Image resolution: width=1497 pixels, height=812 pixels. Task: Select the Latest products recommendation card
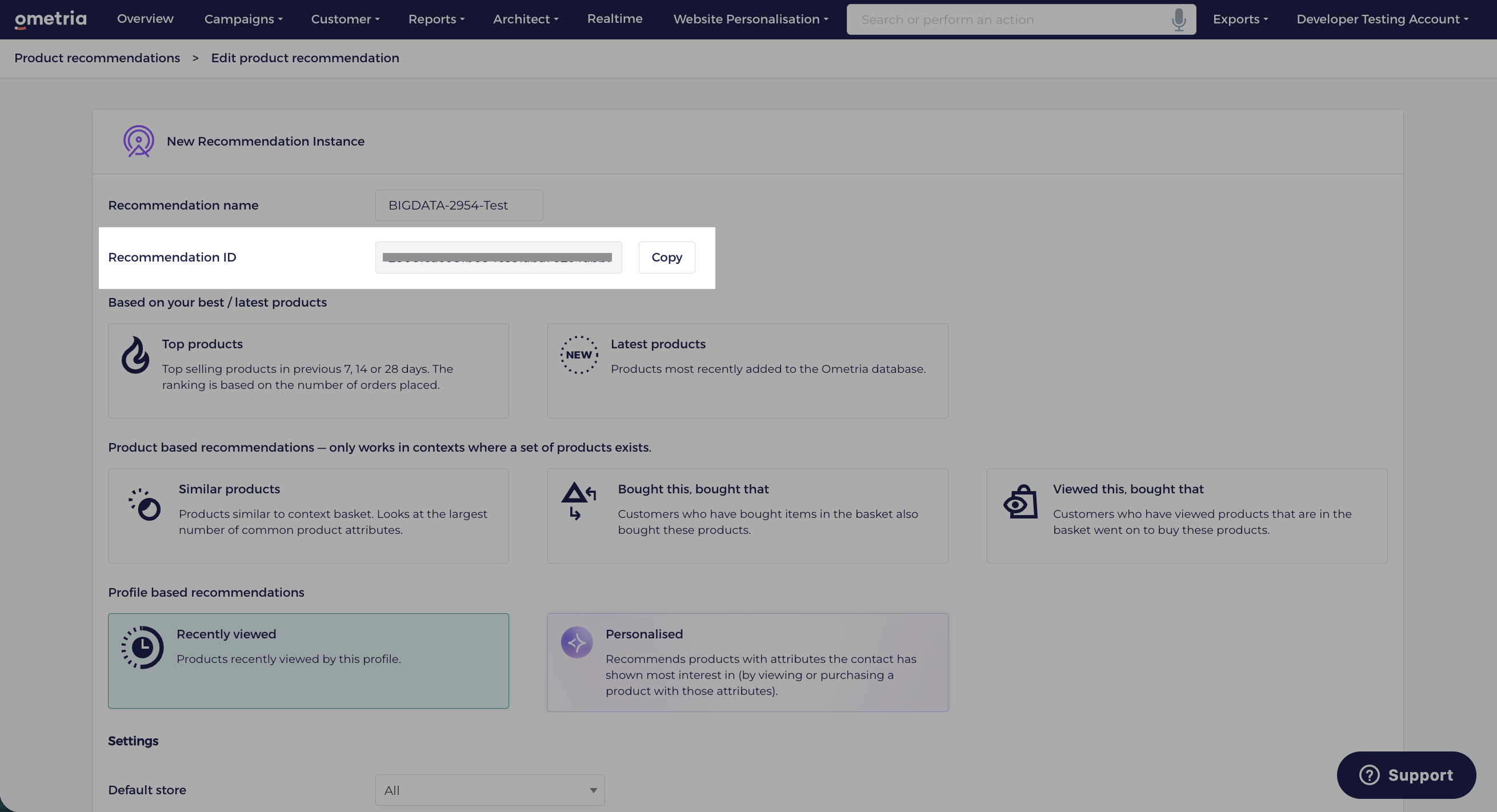coord(747,371)
